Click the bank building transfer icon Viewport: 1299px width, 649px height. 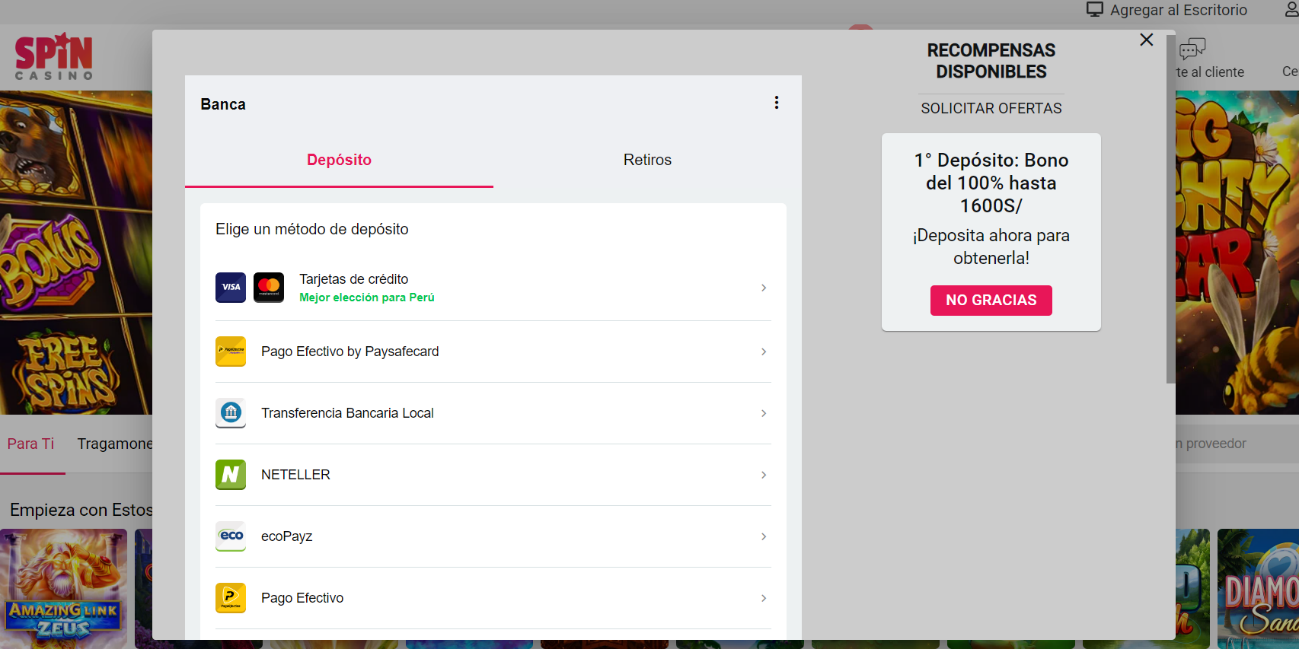(231, 413)
